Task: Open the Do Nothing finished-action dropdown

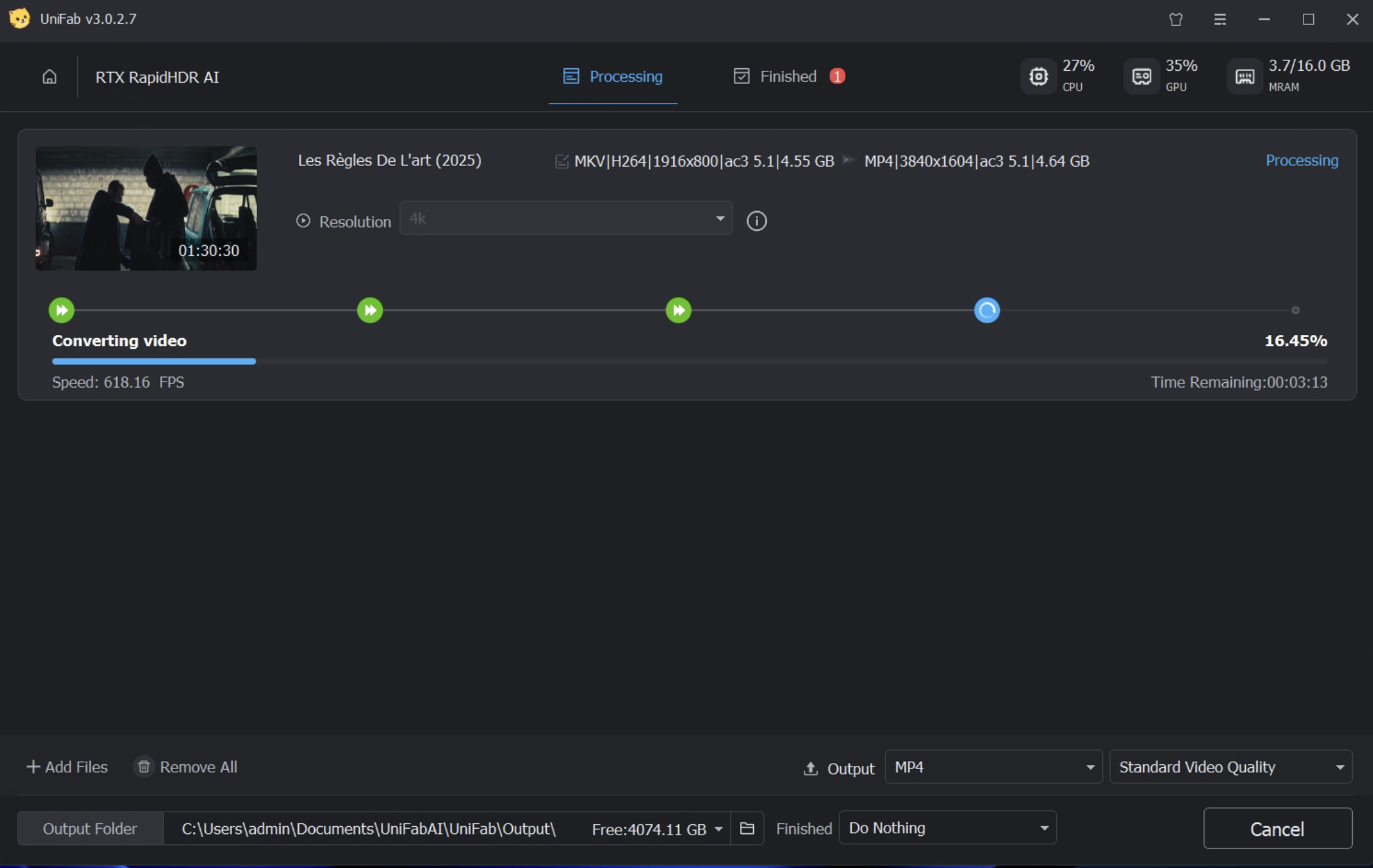Action: pos(947,828)
